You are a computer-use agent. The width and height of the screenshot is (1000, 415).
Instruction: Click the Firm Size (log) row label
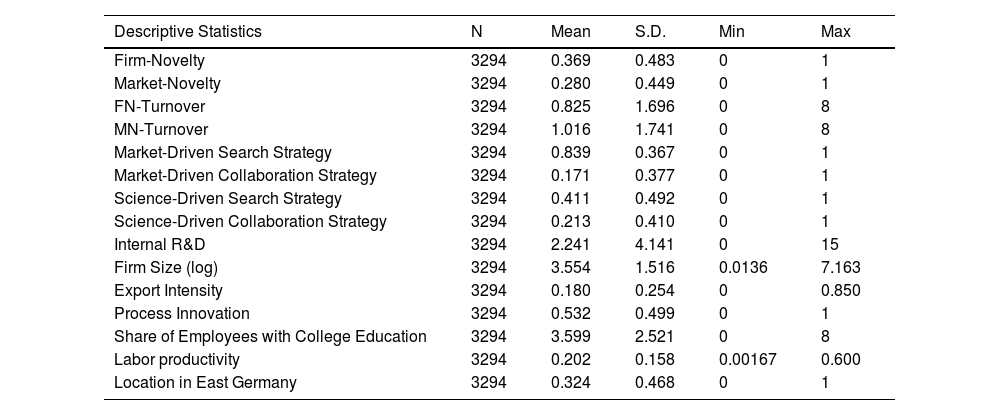click(166, 268)
